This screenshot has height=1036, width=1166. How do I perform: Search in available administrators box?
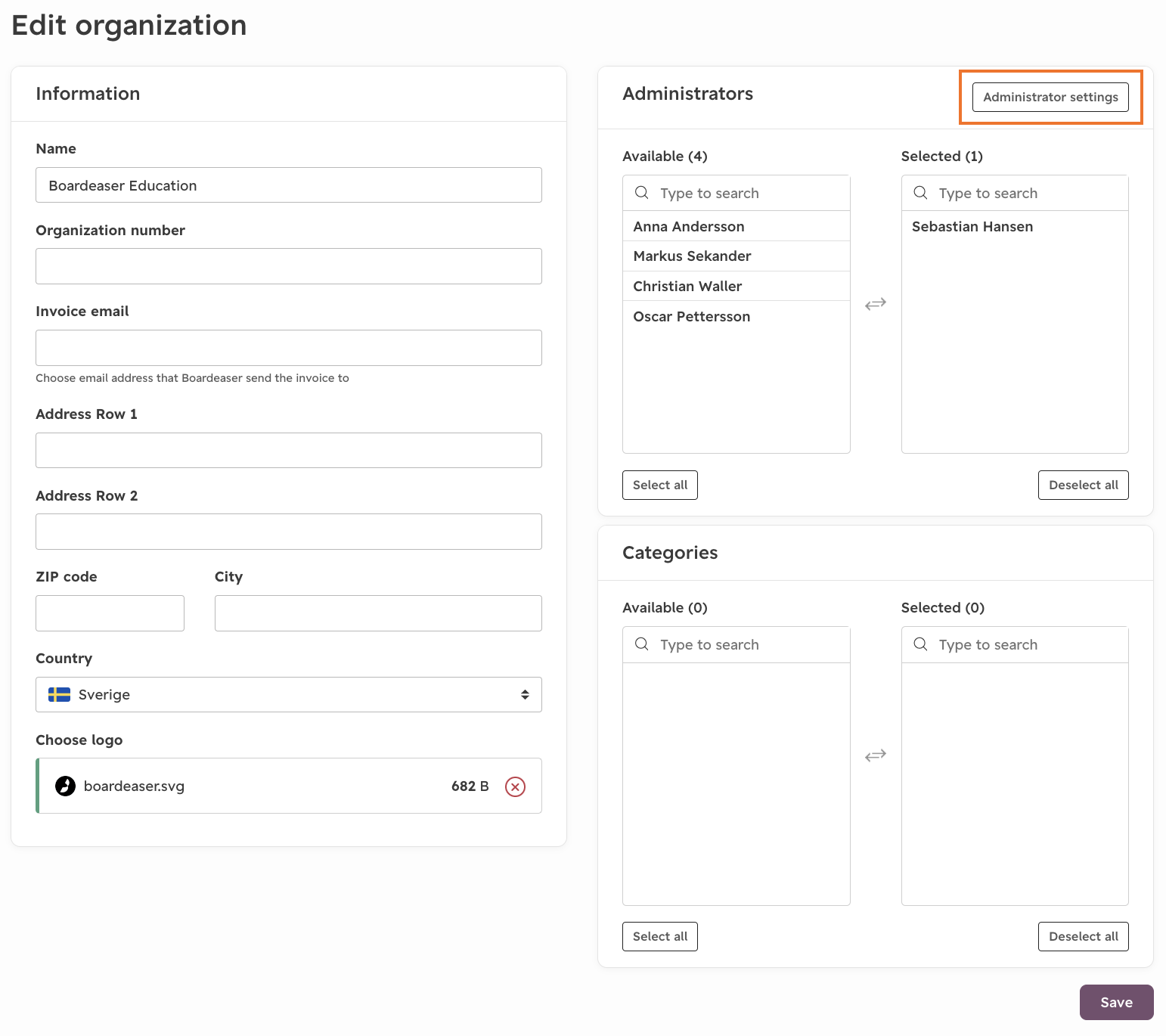737,193
